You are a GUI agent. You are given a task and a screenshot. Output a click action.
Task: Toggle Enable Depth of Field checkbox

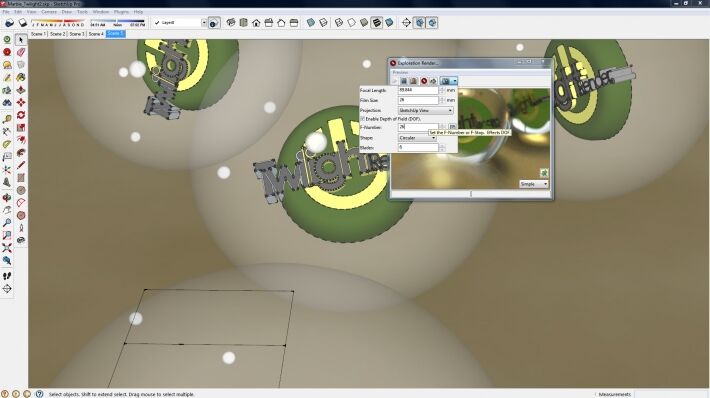363,119
